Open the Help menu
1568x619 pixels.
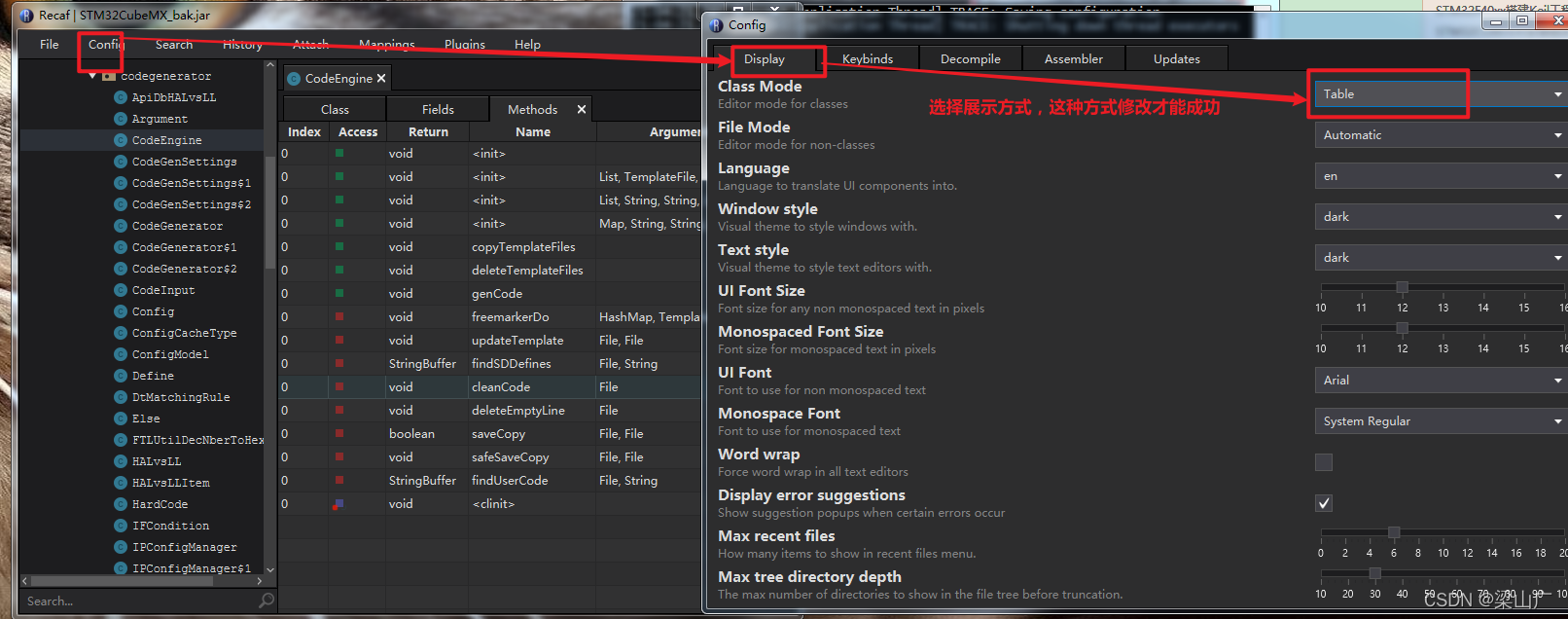(x=527, y=45)
